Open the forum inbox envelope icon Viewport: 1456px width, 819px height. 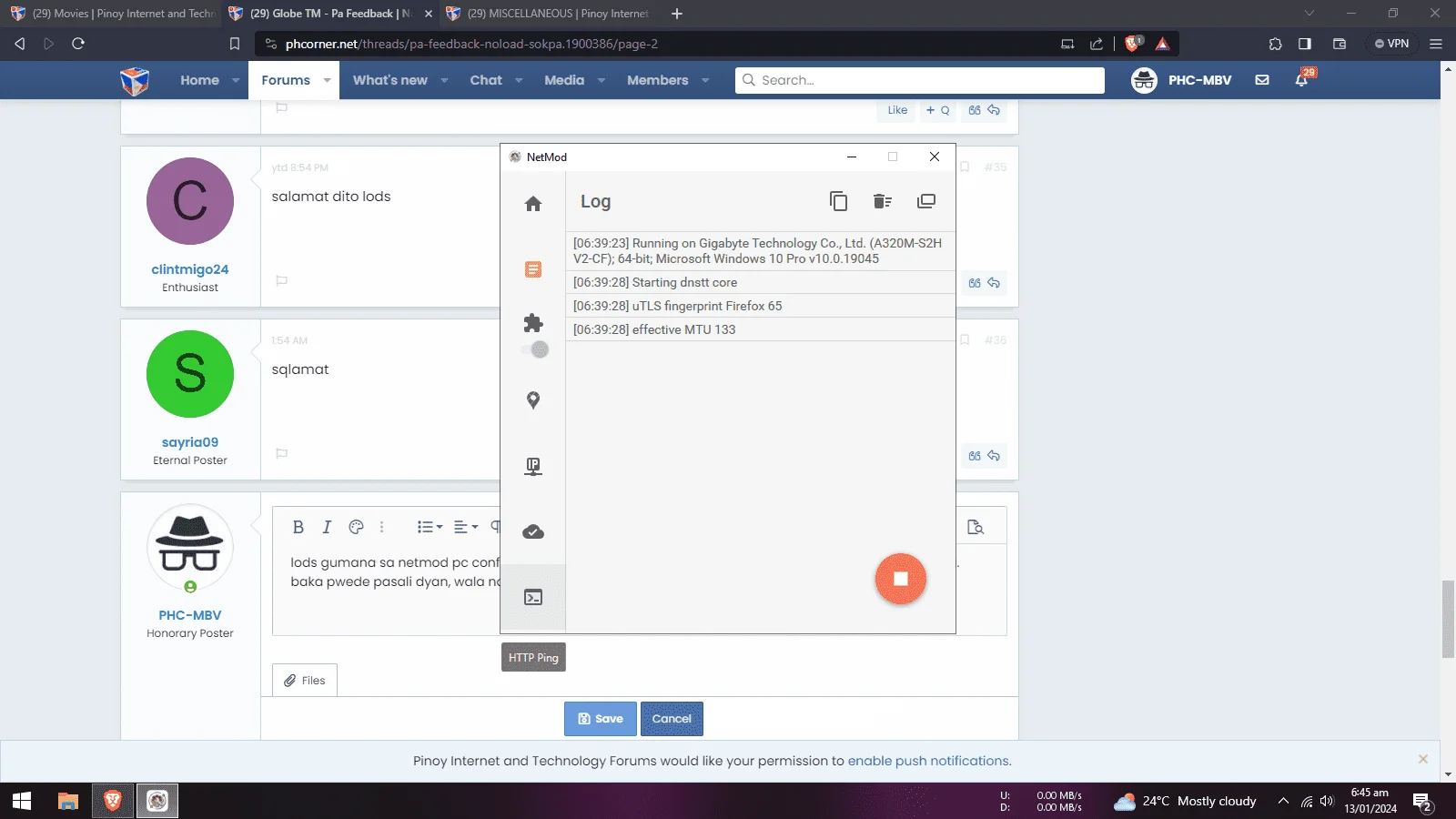[1262, 80]
